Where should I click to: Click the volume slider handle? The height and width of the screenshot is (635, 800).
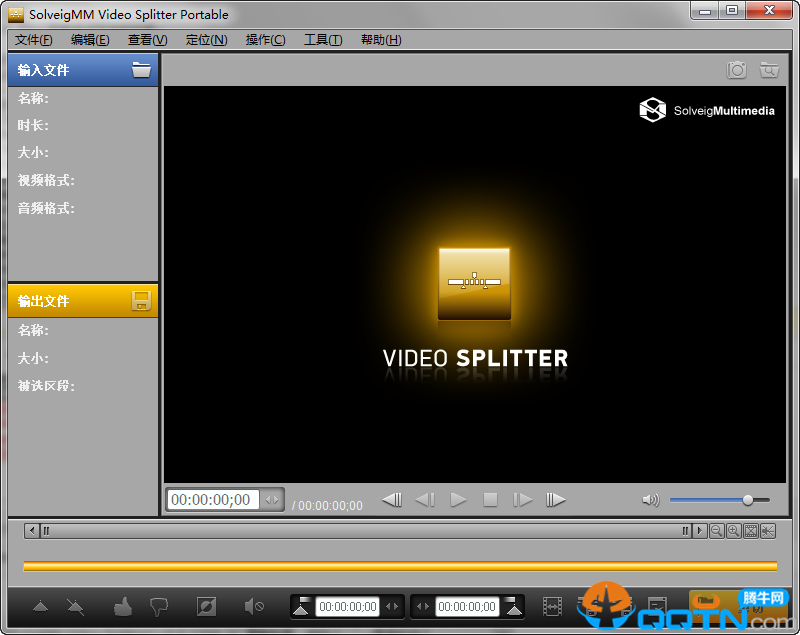click(x=748, y=500)
